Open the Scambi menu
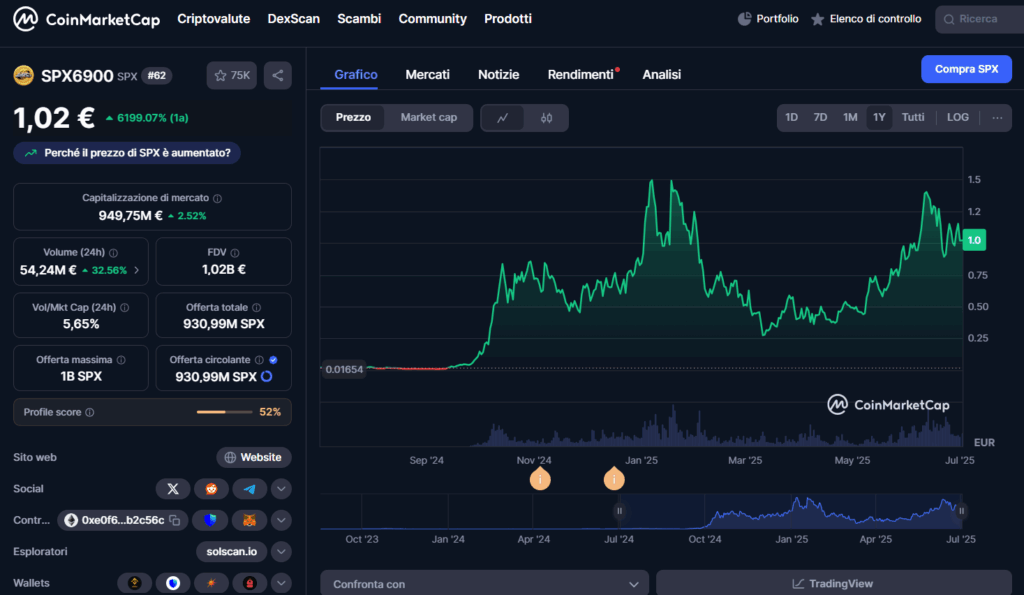The height and width of the screenshot is (595, 1024). point(359,19)
